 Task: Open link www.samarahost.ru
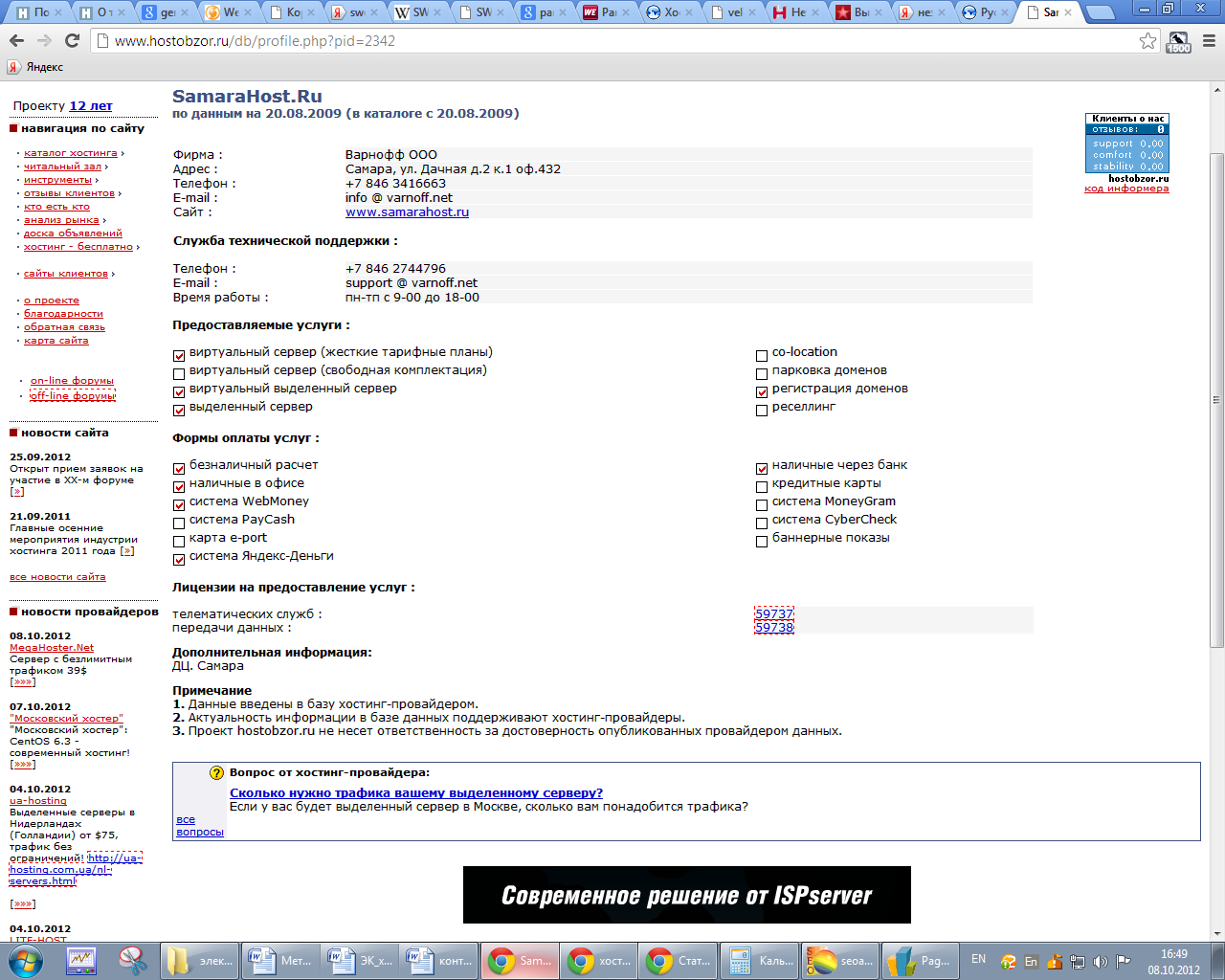coord(407,212)
